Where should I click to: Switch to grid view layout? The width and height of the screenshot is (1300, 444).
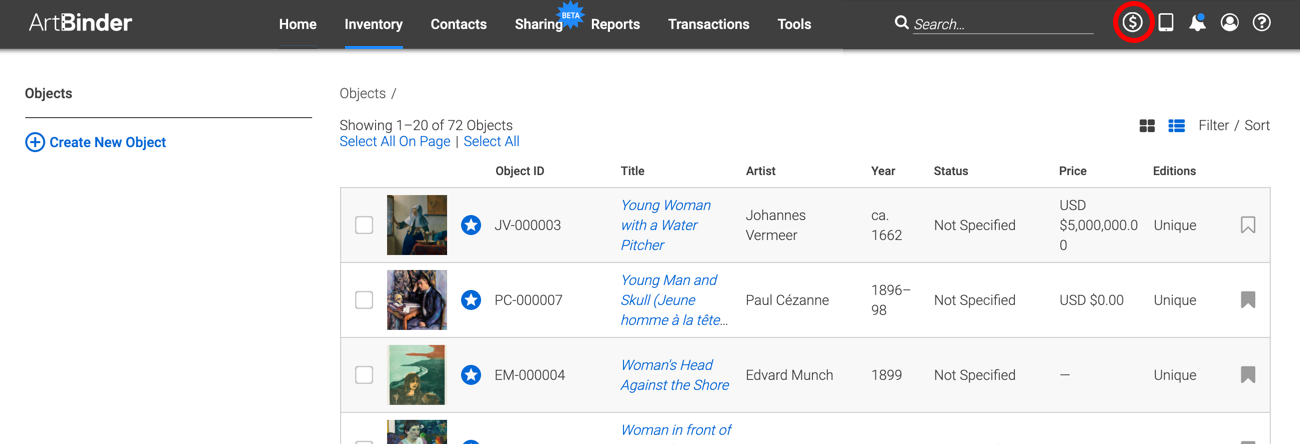pyautogui.click(x=1147, y=126)
